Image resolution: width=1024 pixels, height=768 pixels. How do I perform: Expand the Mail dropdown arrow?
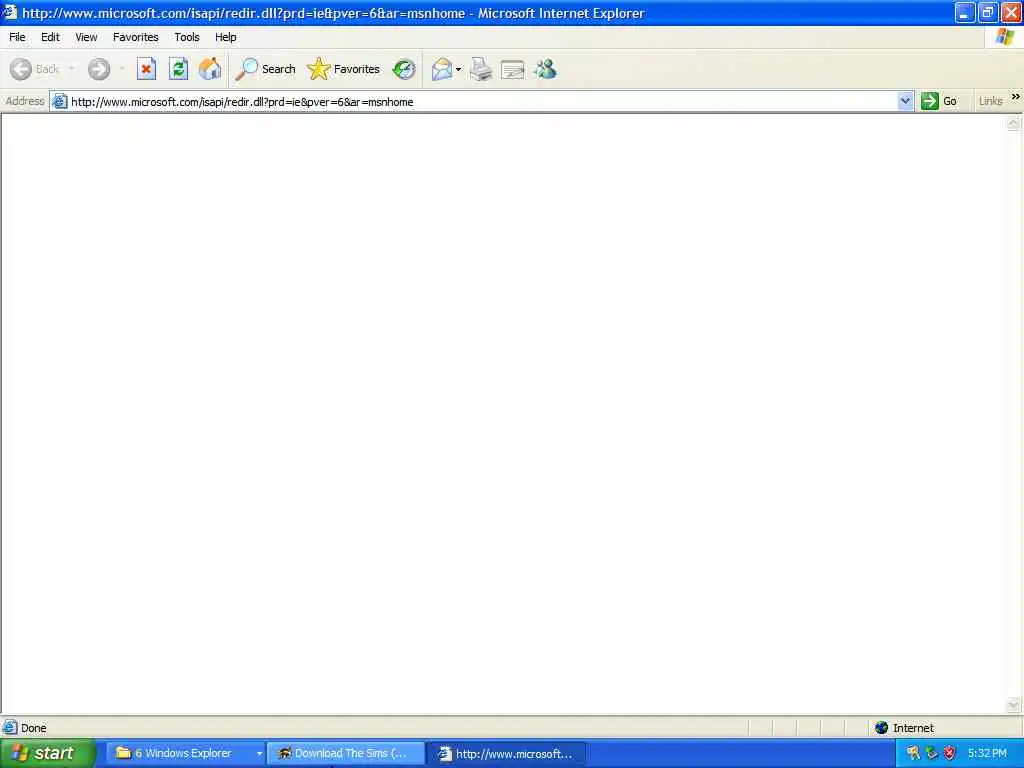[x=458, y=69]
